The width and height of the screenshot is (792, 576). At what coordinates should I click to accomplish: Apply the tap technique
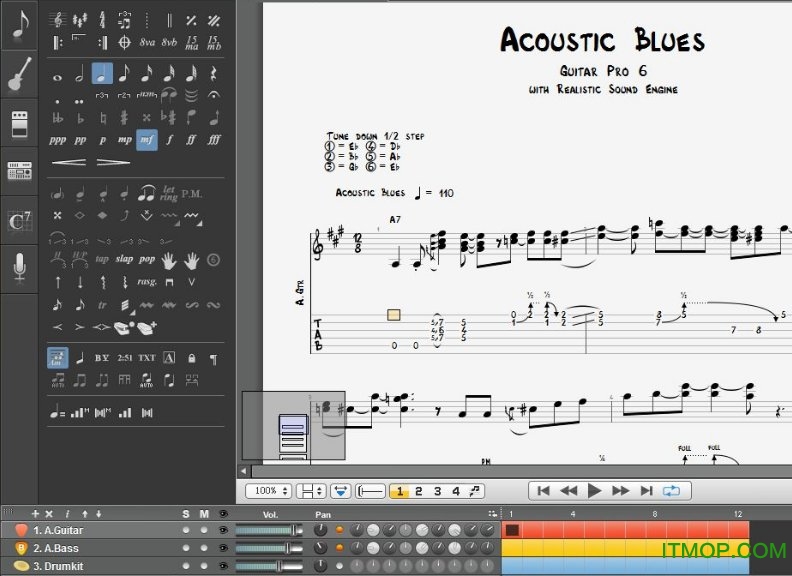point(102,259)
